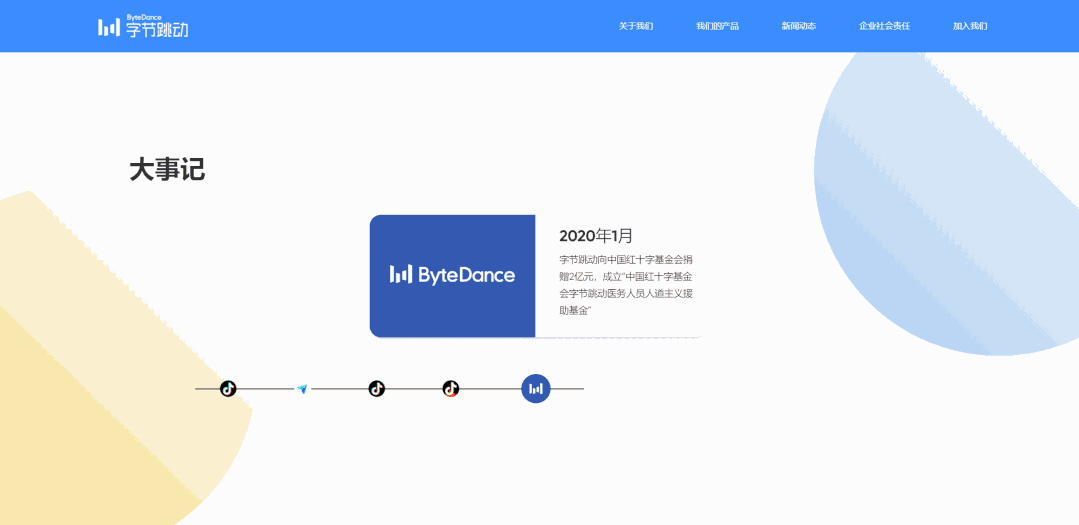Select the TikTok icon between paper-plane and red-edged icons
1079x525 pixels.
pos(376,389)
